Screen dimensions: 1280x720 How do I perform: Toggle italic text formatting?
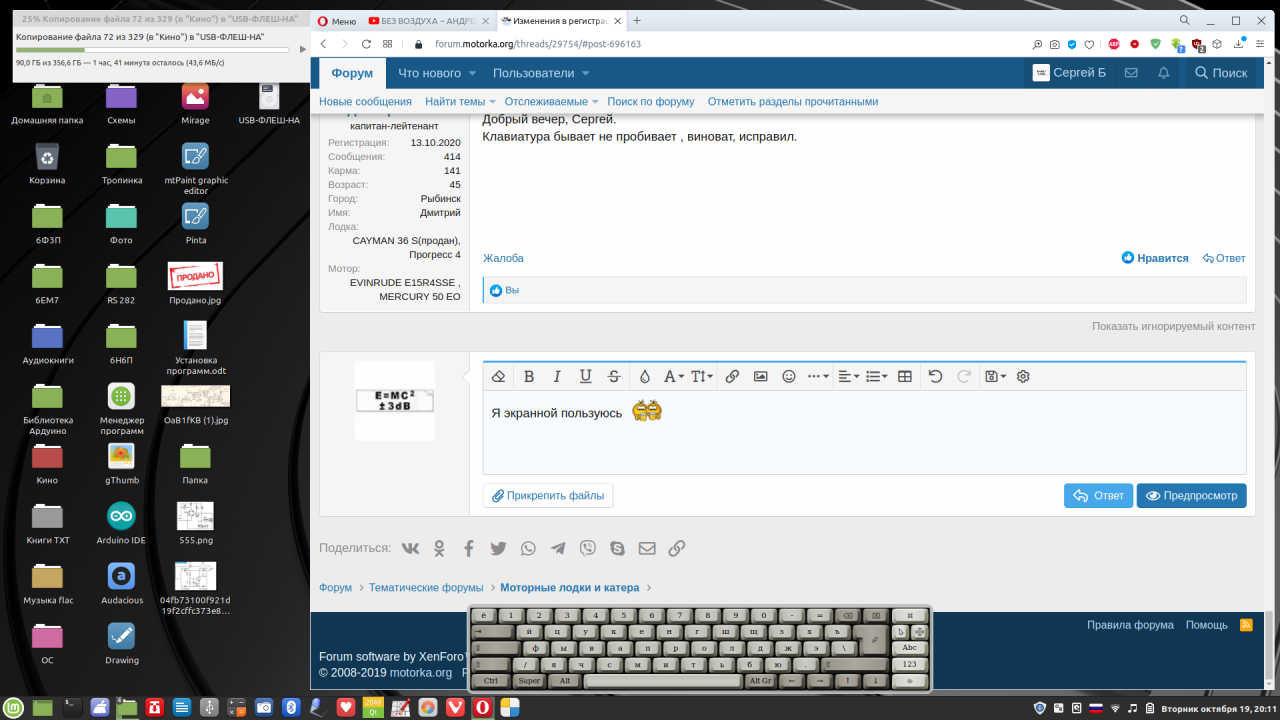pyautogui.click(x=557, y=376)
